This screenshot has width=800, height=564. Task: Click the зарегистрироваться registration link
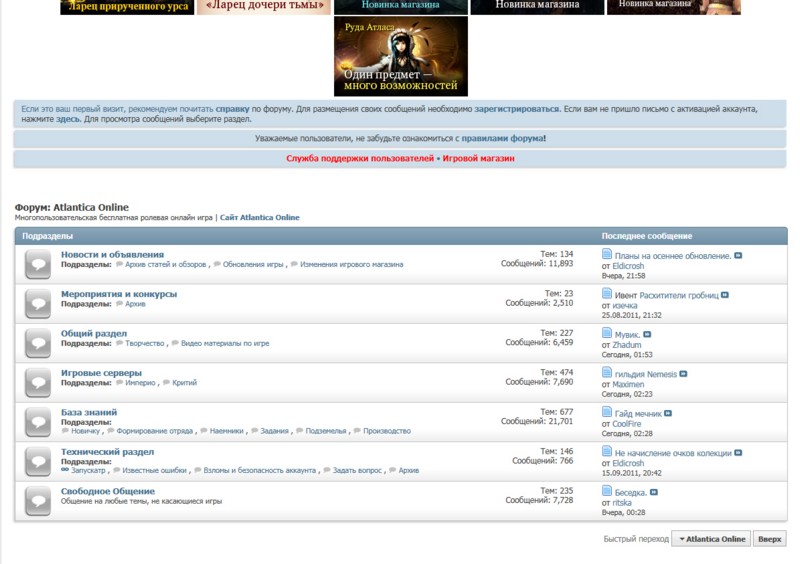pos(517,107)
